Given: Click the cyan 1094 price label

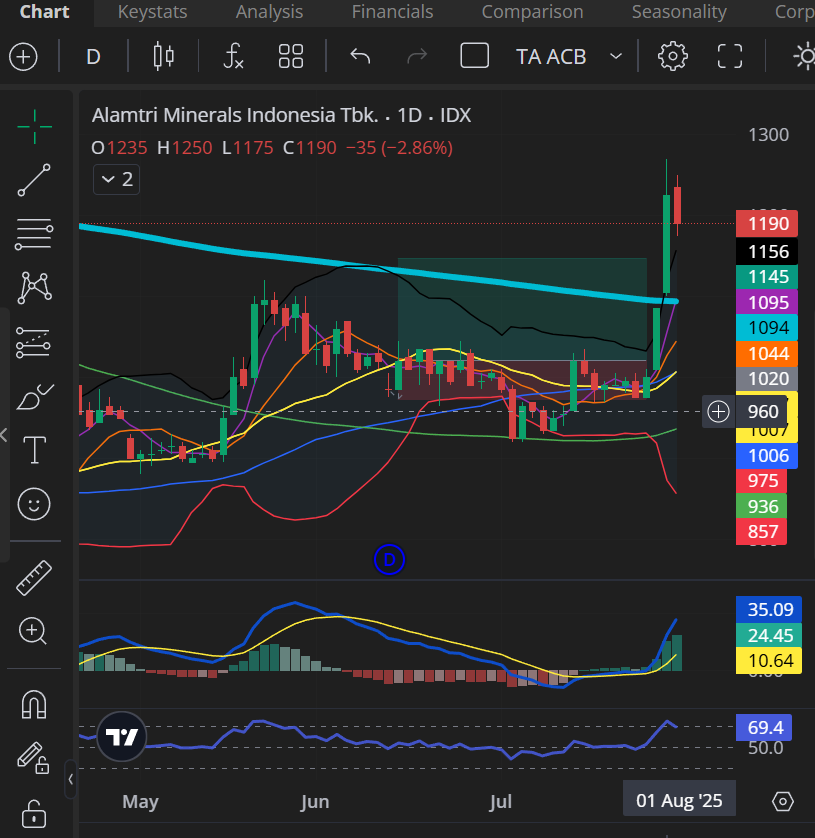Looking at the screenshot, I should click(x=767, y=328).
